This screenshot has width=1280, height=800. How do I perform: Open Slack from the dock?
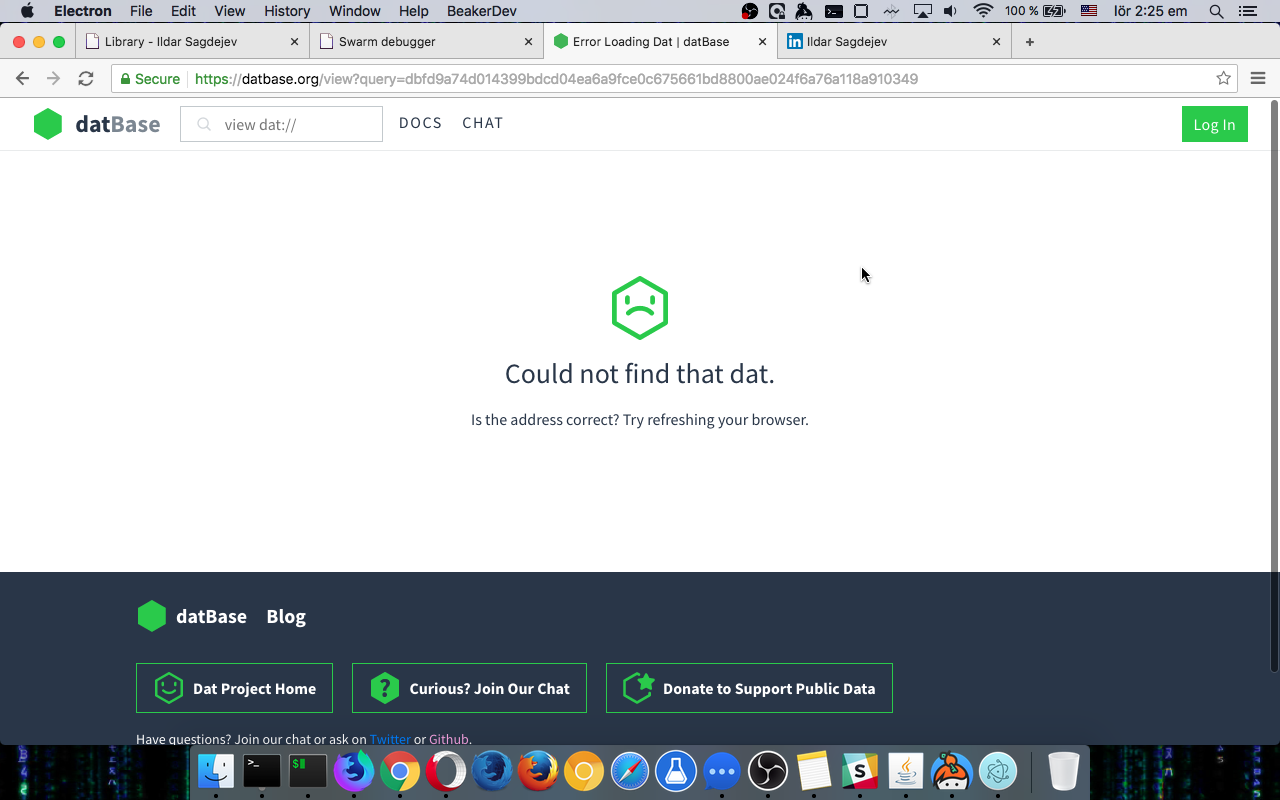click(858, 771)
